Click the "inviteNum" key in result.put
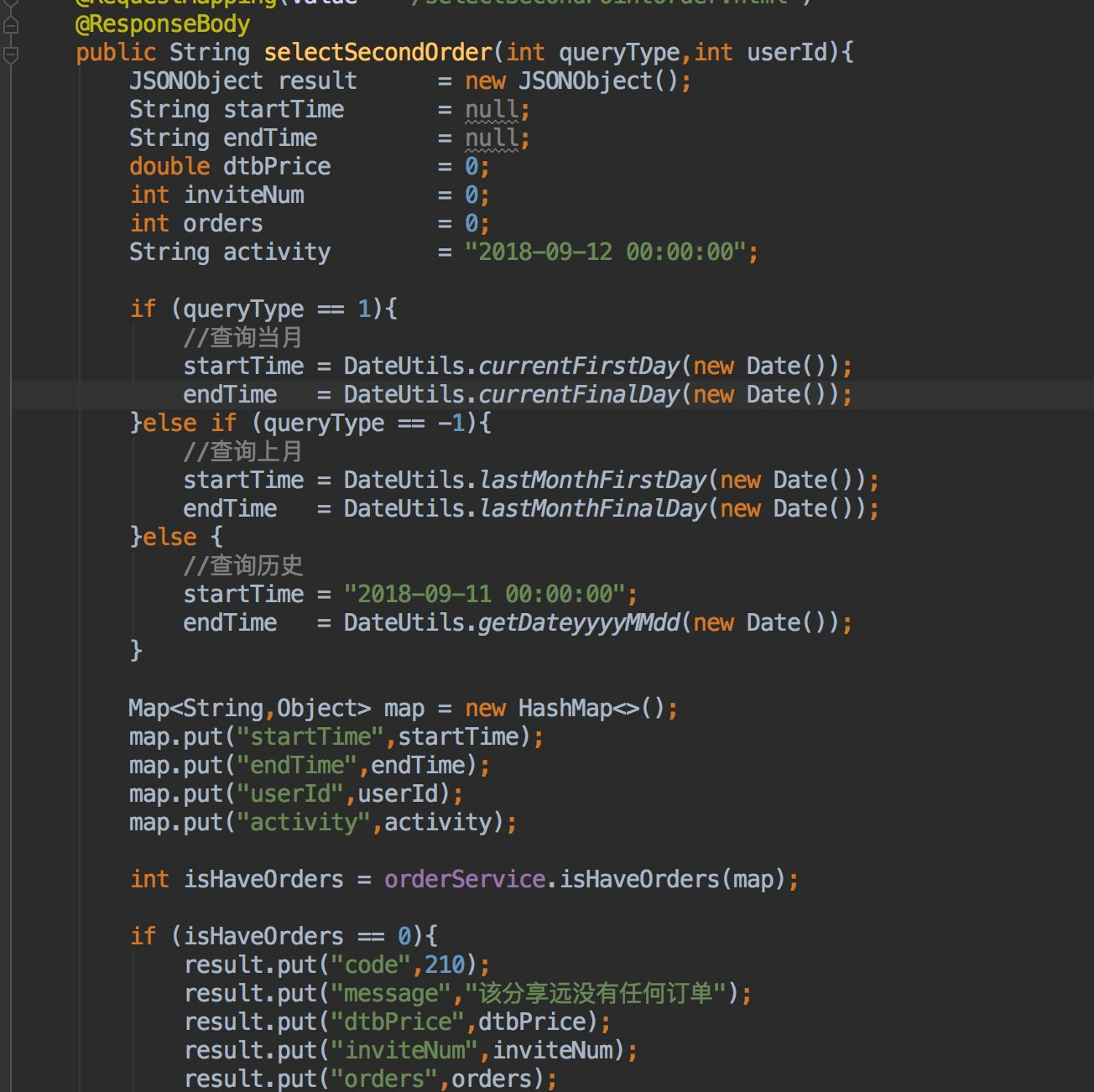Viewport: 1094px width, 1092px height. 404,1051
